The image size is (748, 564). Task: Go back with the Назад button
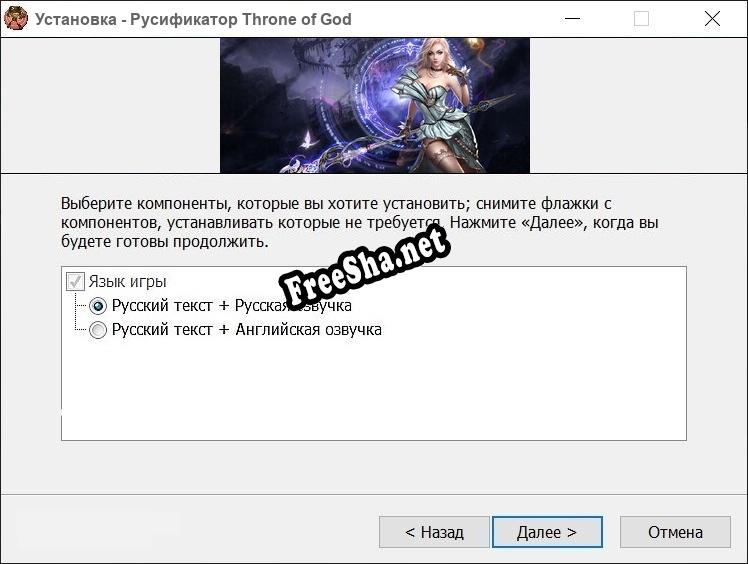(434, 532)
